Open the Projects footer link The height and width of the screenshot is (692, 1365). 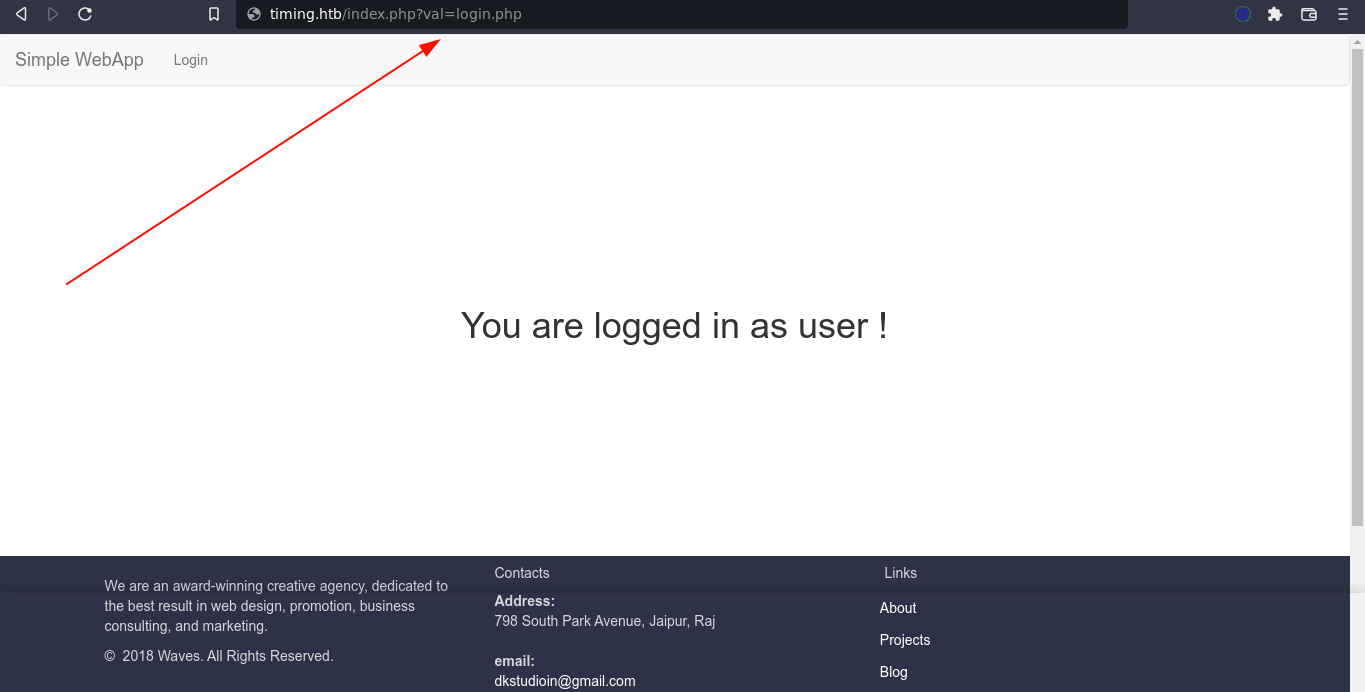click(905, 640)
